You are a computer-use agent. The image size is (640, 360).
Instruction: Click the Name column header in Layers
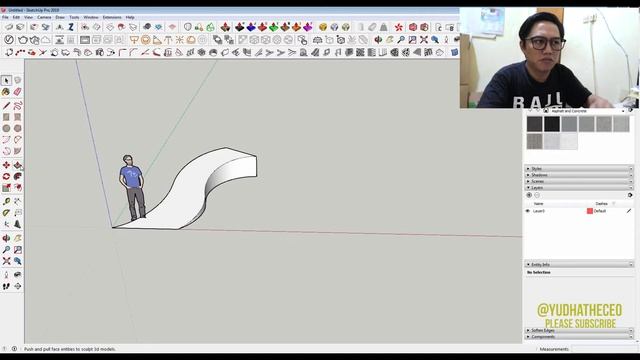point(538,204)
